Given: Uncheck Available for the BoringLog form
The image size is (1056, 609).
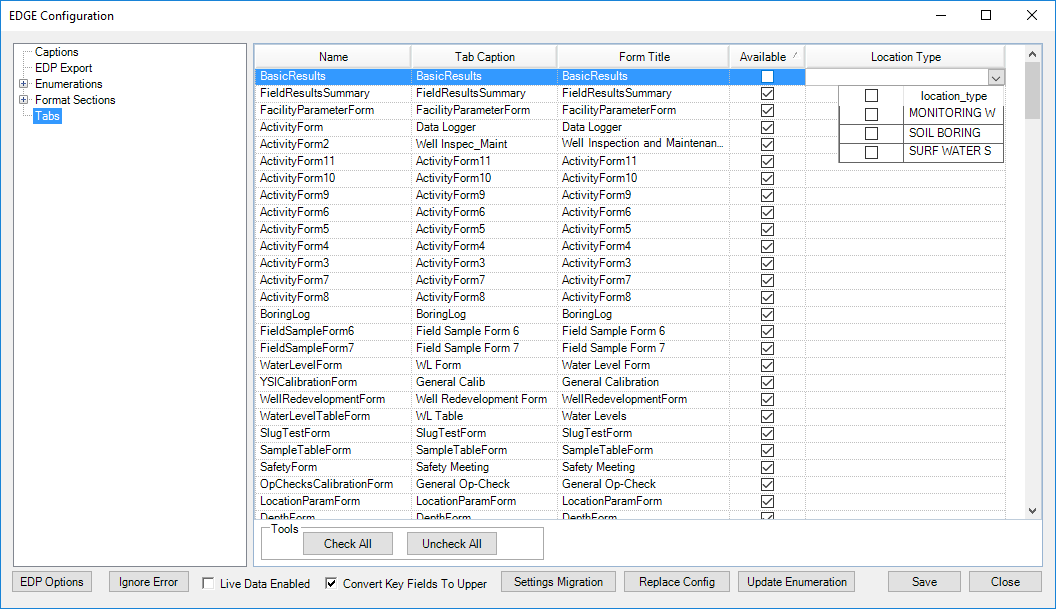Looking at the screenshot, I should (767, 313).
